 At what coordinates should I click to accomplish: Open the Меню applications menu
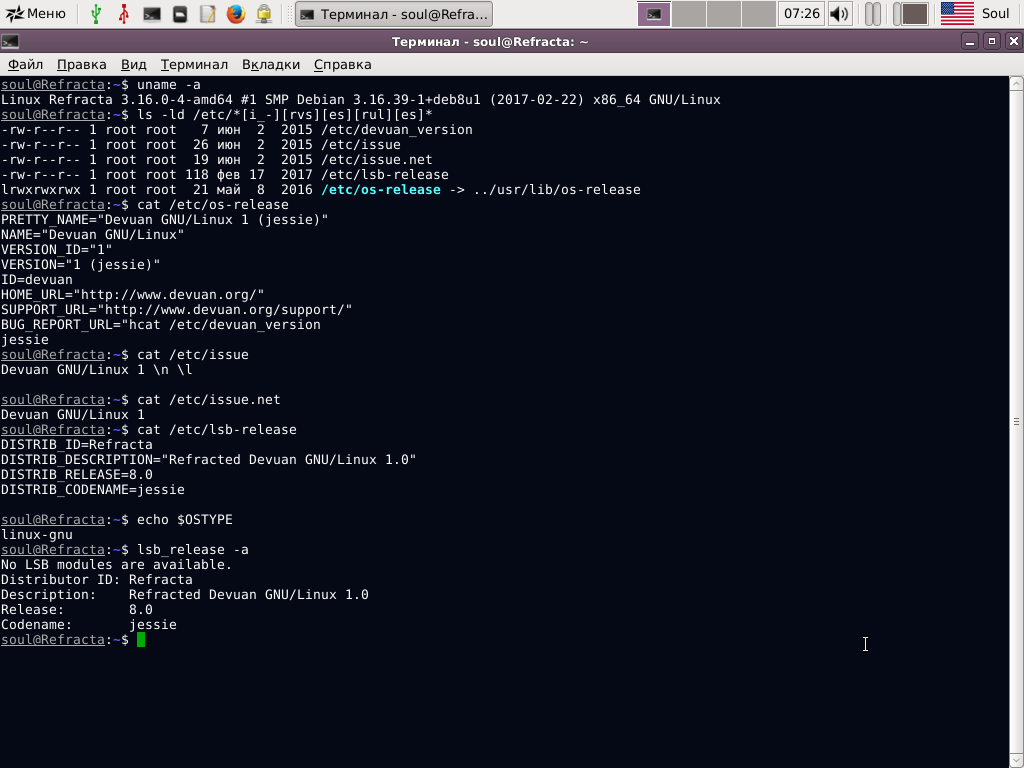tap(36, 13)
